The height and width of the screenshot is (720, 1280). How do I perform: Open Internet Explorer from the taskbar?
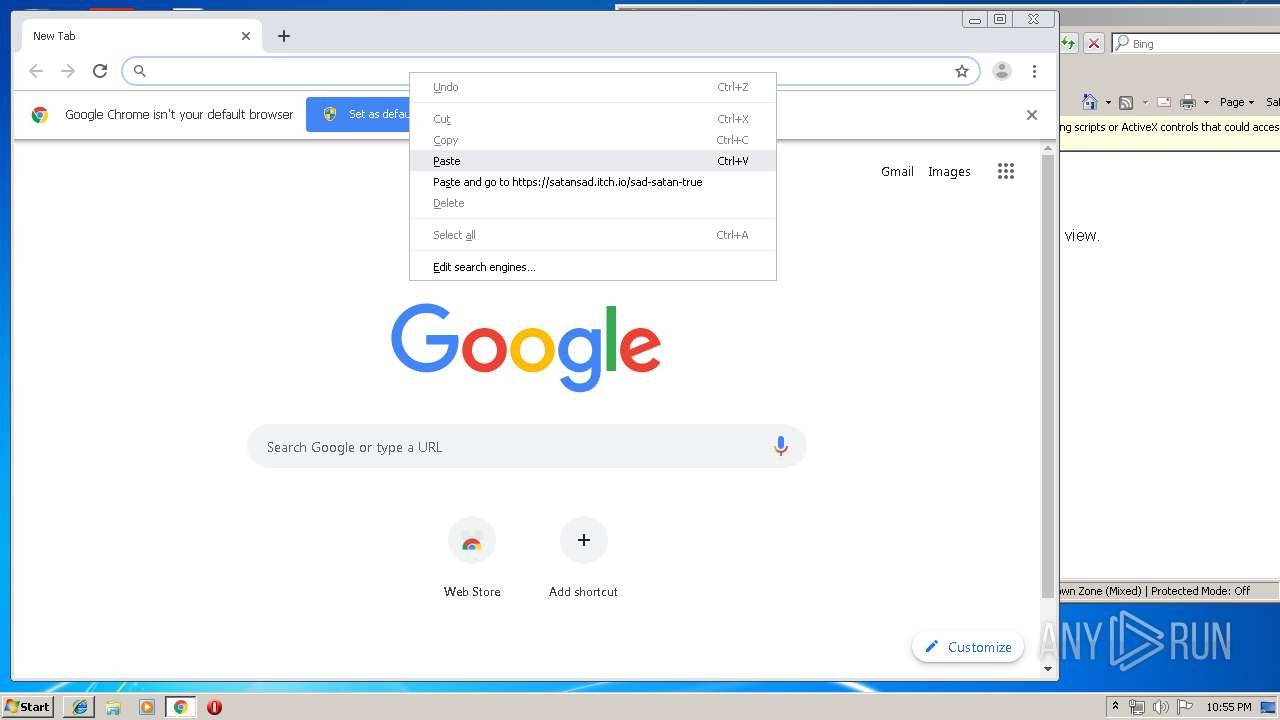coord(80,707)
